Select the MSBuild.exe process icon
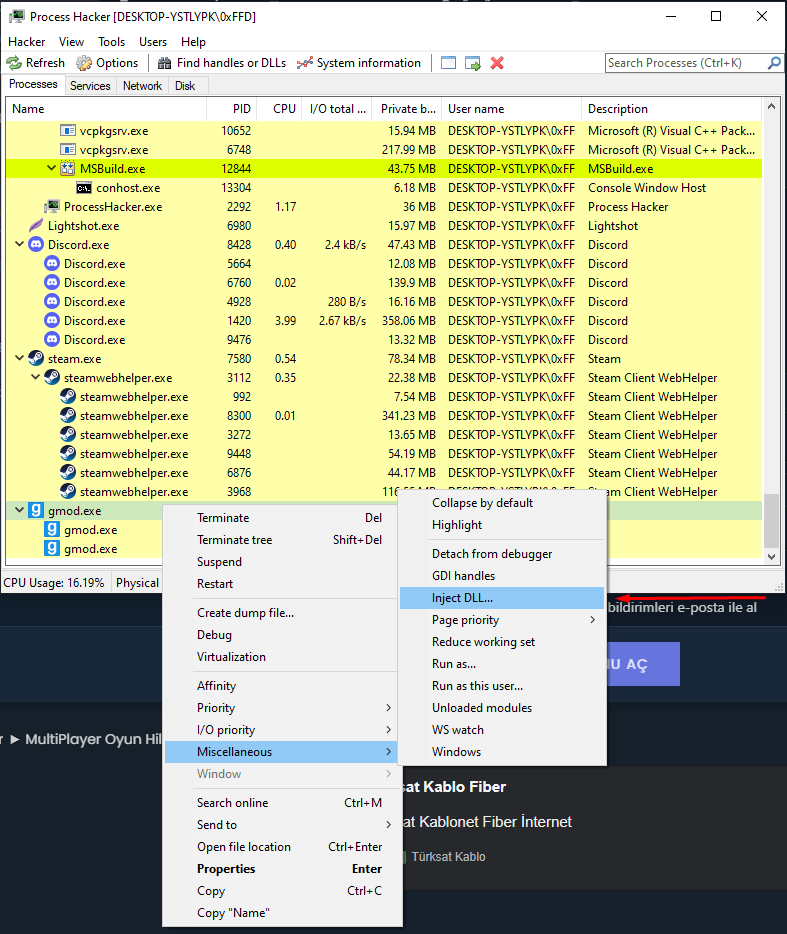The width and height of the screenshot is (787, 934). [68, 169]
